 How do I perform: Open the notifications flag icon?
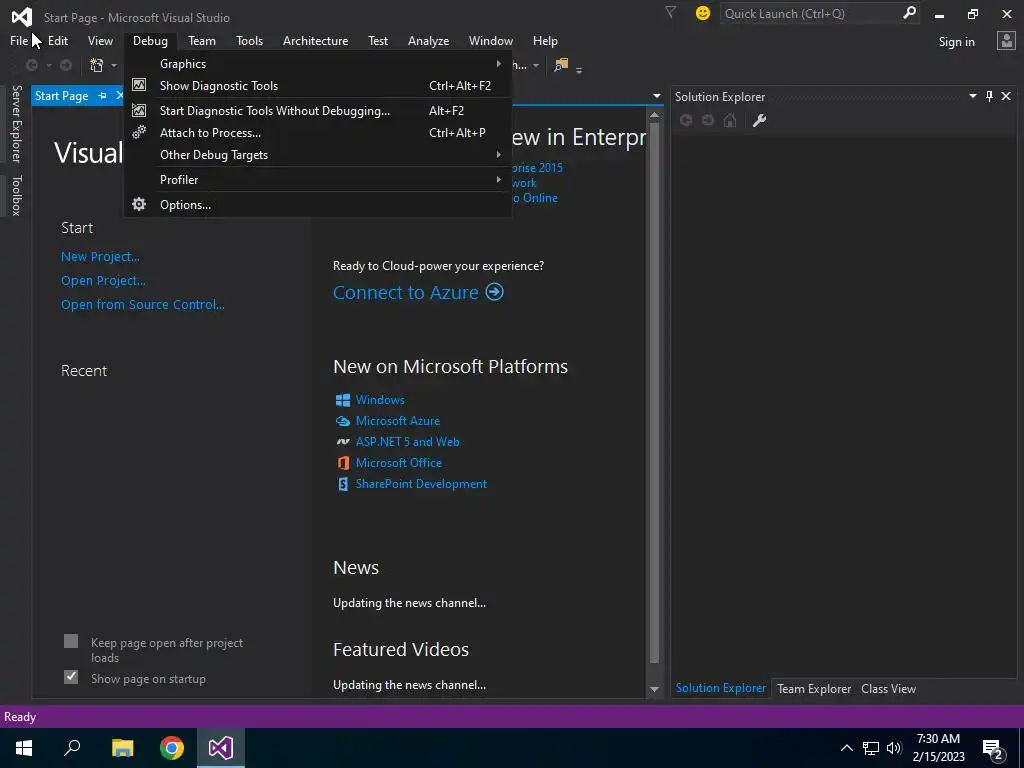click(x=670, y=12)
